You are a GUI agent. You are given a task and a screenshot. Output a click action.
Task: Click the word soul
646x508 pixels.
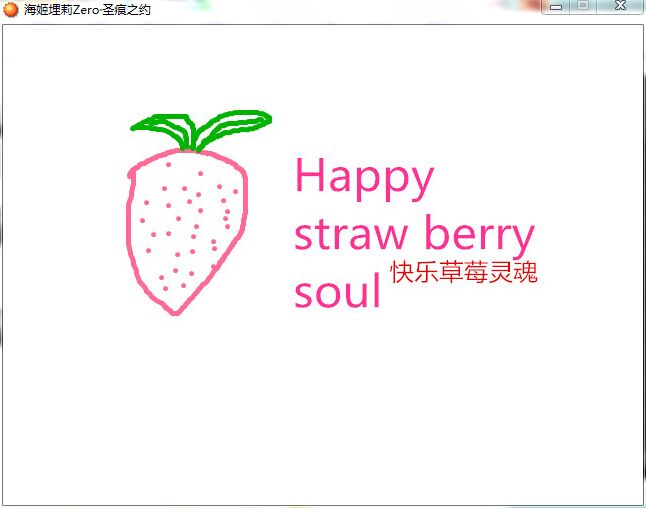(337, 290)
